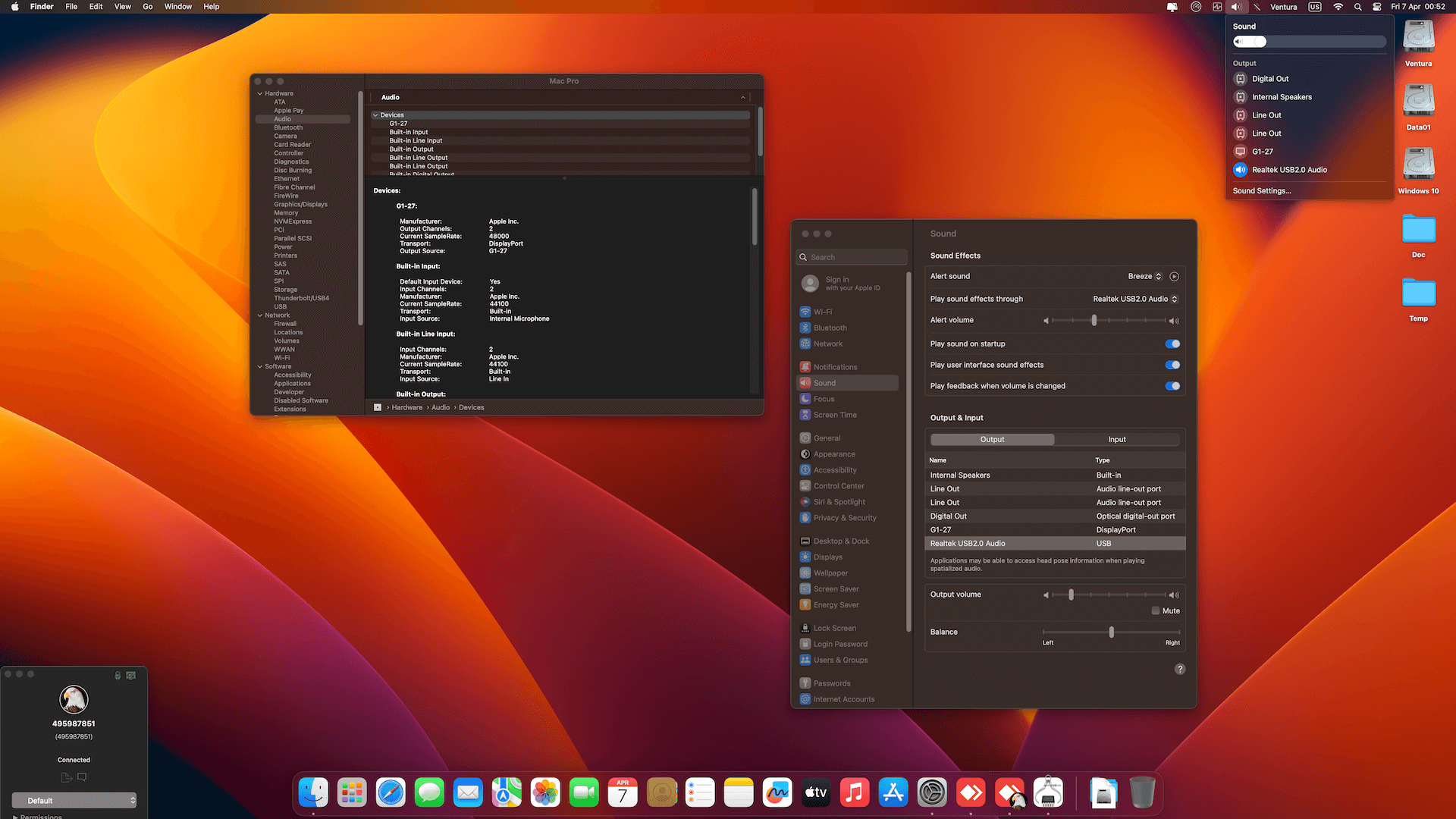Image resolution: width=1456 pixels, height=819 pixels.
Task: Collapse the Devices section in System Information
Action: pos(375,115)
